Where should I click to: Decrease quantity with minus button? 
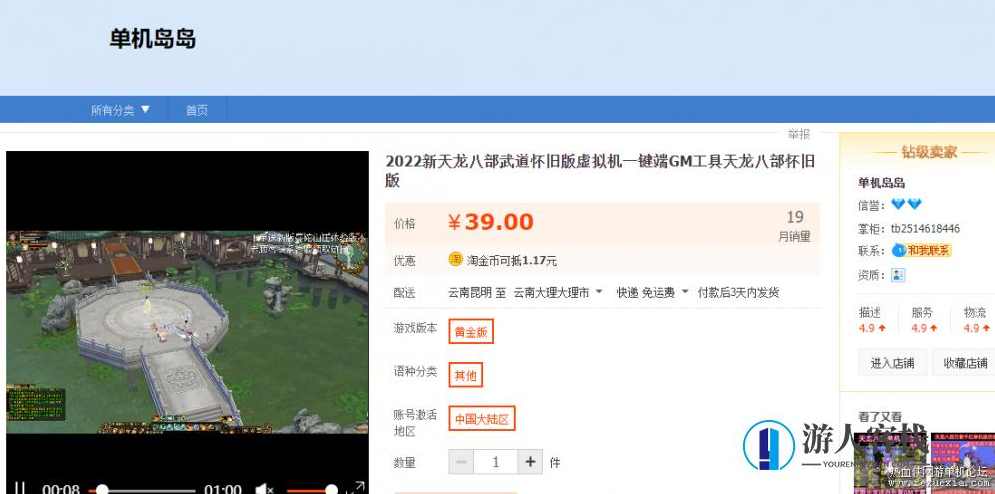click(461, 462)
